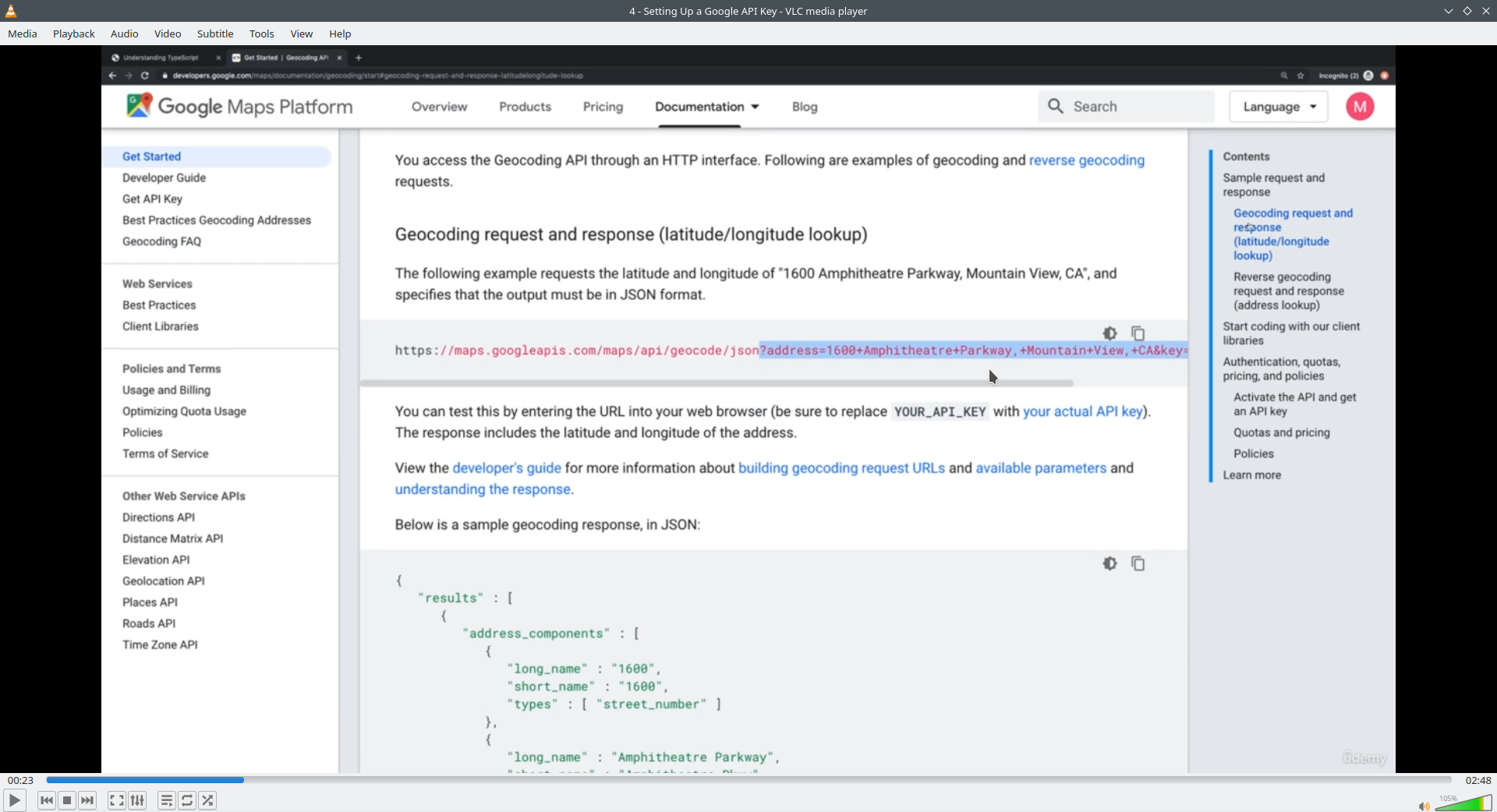Click the VLC cone icon in title bar
This screenshot has width=1497, height=812.
point(11,11)
